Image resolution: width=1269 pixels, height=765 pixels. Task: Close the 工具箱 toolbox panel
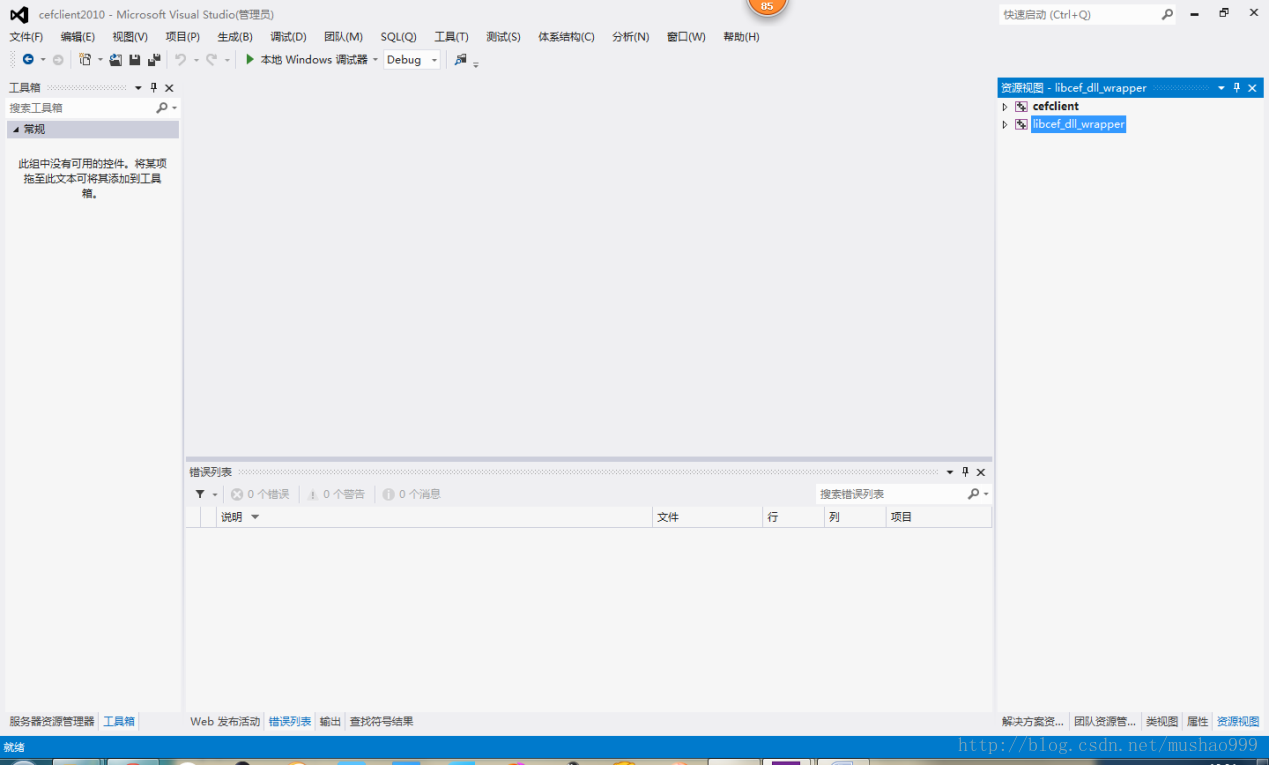point(169,88)
